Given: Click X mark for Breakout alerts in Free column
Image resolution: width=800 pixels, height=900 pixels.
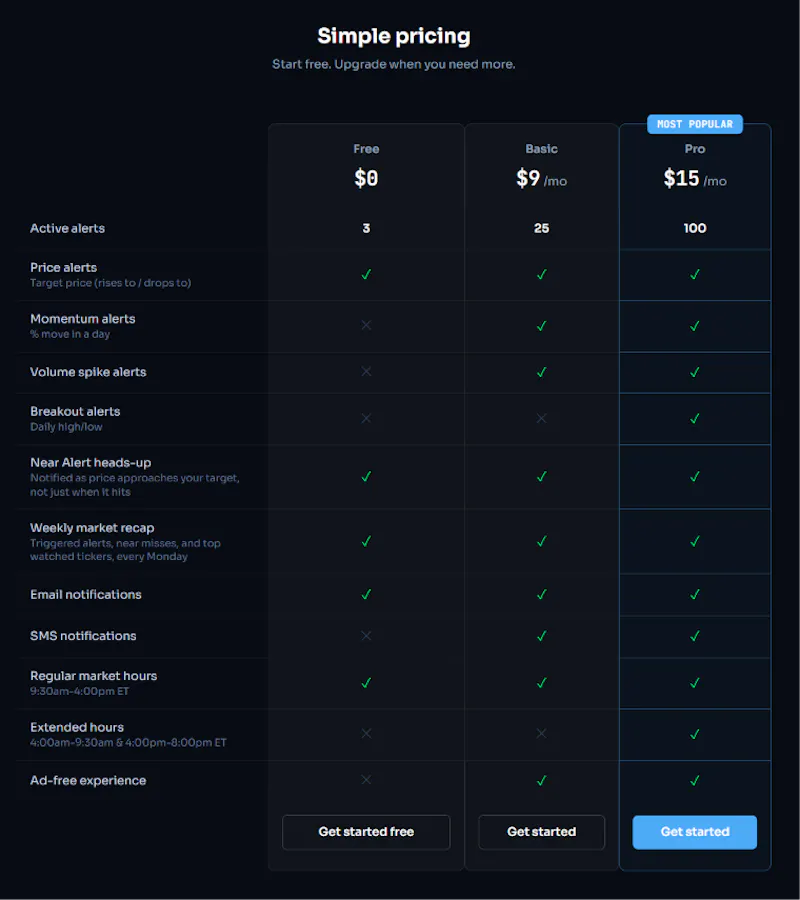Looking at the screenshot, I should [366, 418].
